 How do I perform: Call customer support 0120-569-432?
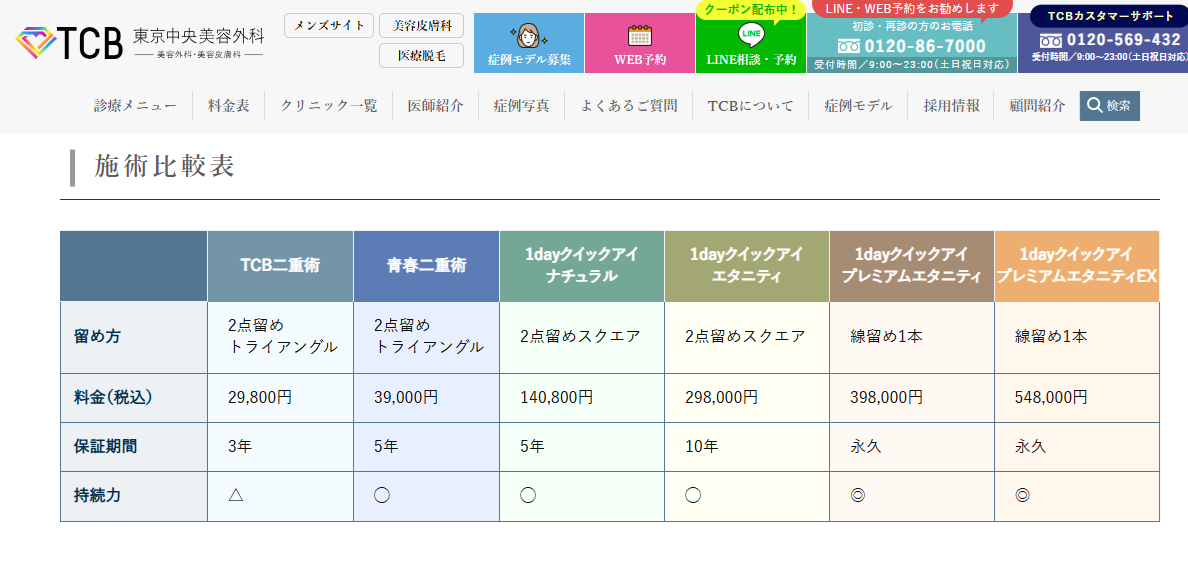click(x=1110, y=40)
